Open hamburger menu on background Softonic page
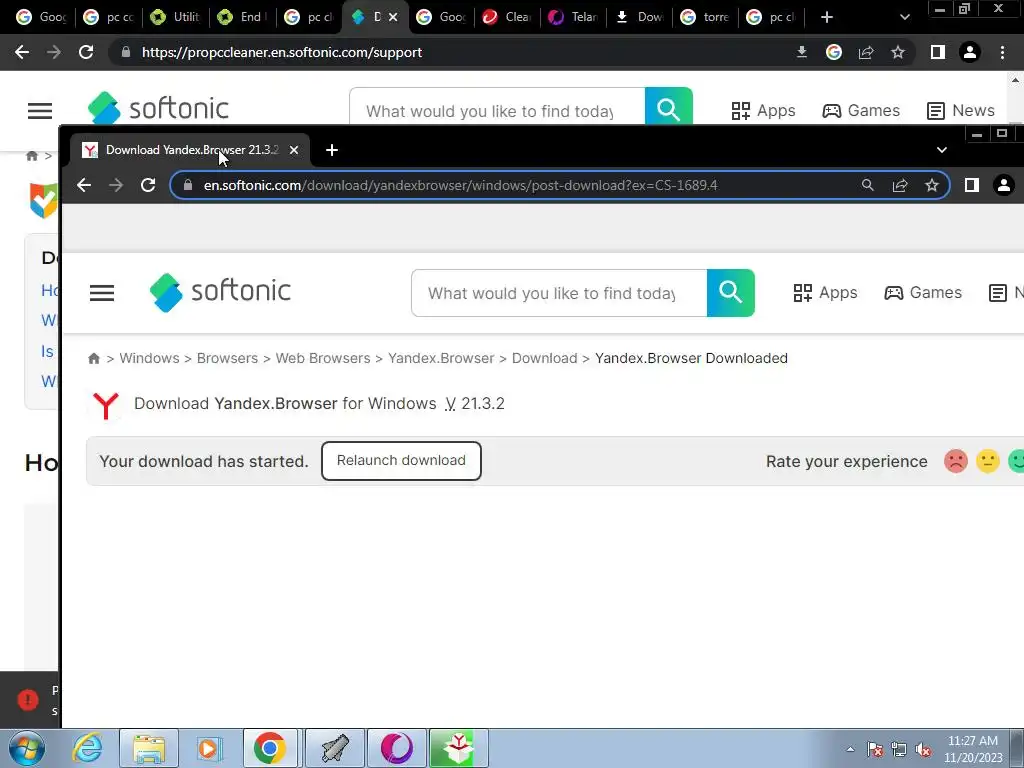Viewport: 1024px width, 768px height. (x=40, y=111)
